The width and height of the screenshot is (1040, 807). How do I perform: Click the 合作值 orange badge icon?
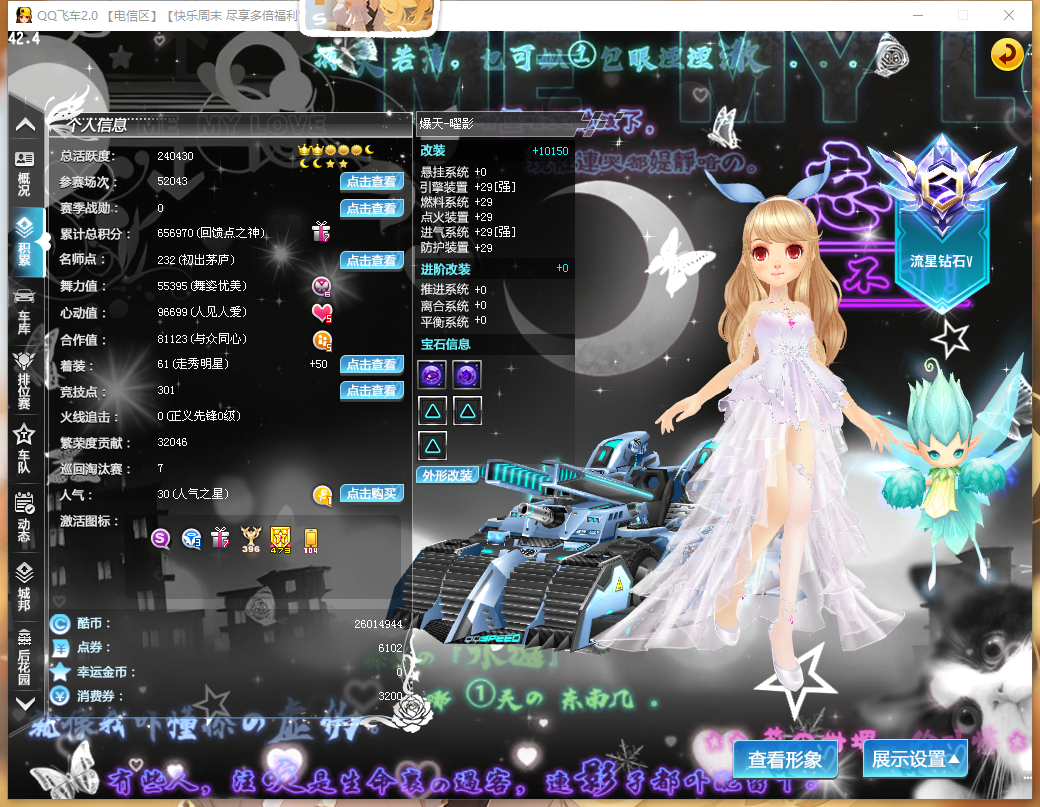(x=322, y=341)
